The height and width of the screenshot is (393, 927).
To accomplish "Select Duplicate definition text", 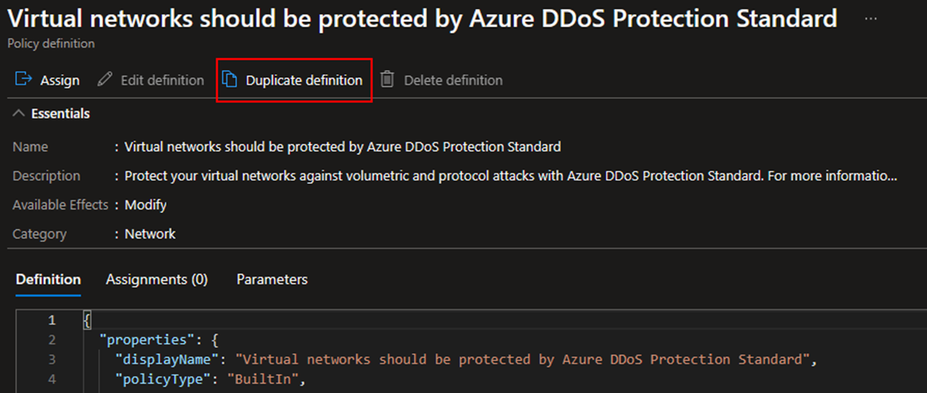I will point(304,80).
